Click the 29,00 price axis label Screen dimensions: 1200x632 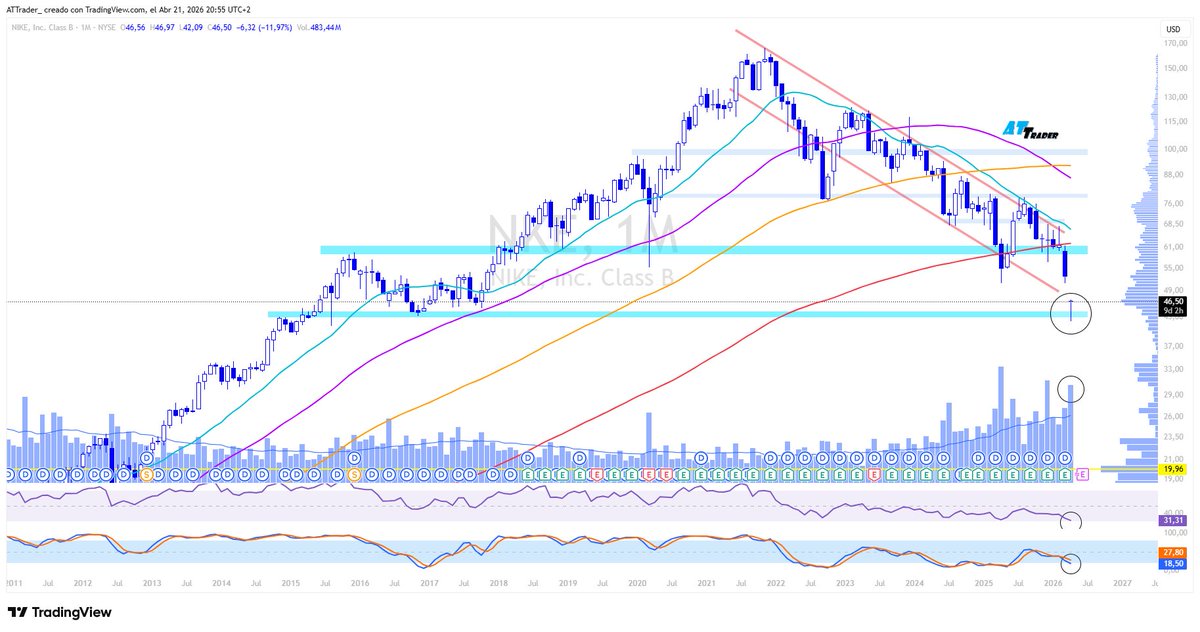point(1172,393)
